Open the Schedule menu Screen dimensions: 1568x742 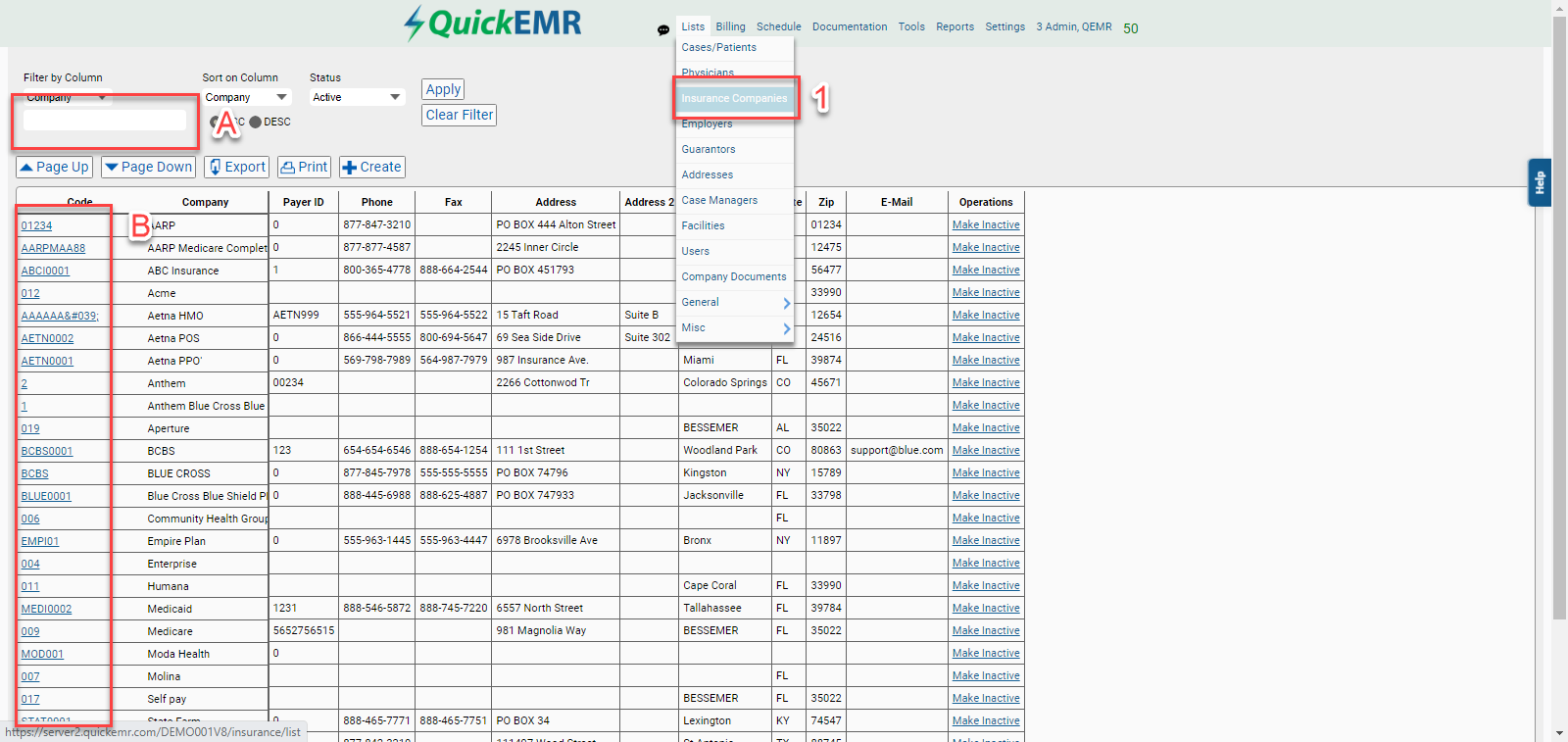pos(778,26)
